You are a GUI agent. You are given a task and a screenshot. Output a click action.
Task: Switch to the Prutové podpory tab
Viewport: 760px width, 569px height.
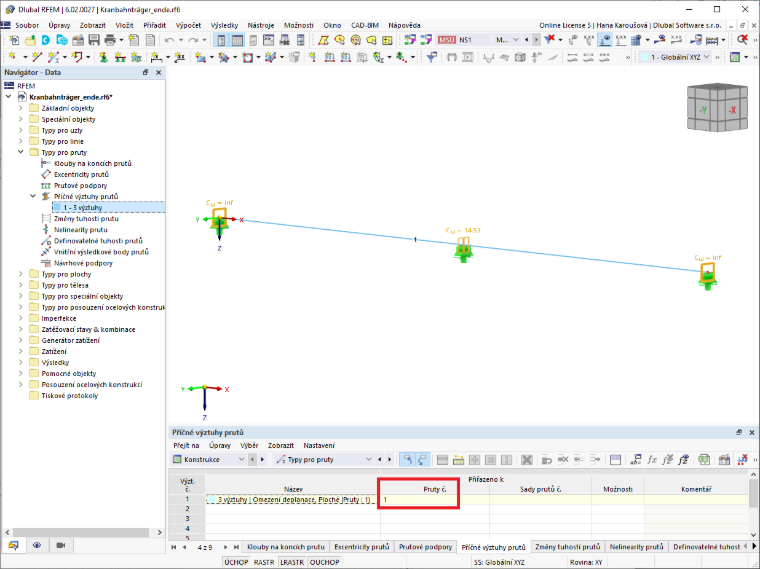425,547
